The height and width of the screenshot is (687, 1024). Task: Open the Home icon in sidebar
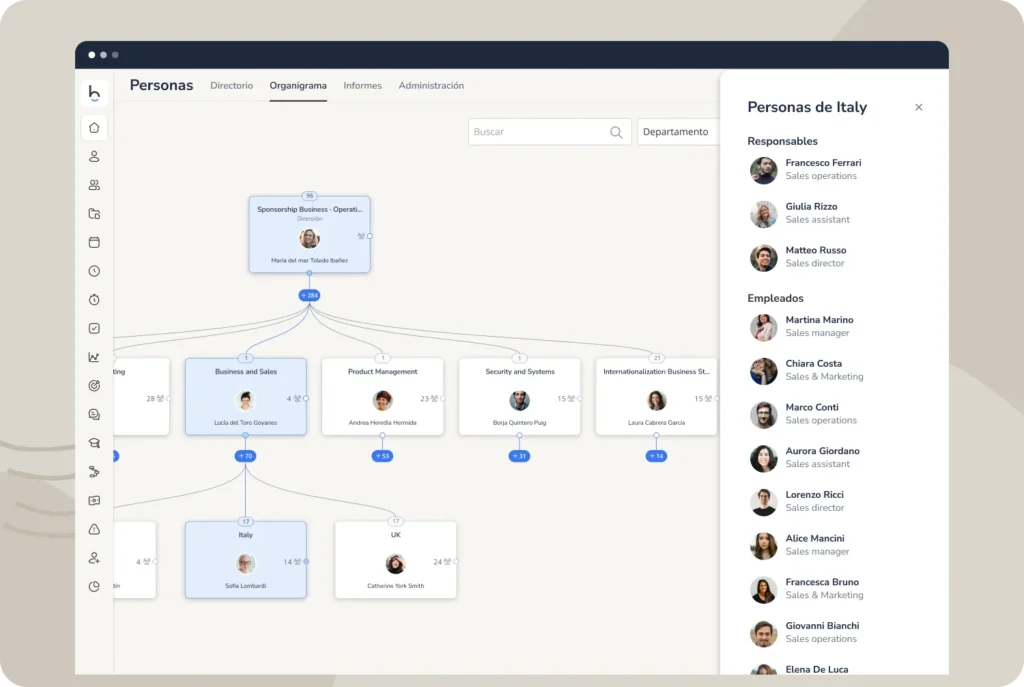(94, 127)
